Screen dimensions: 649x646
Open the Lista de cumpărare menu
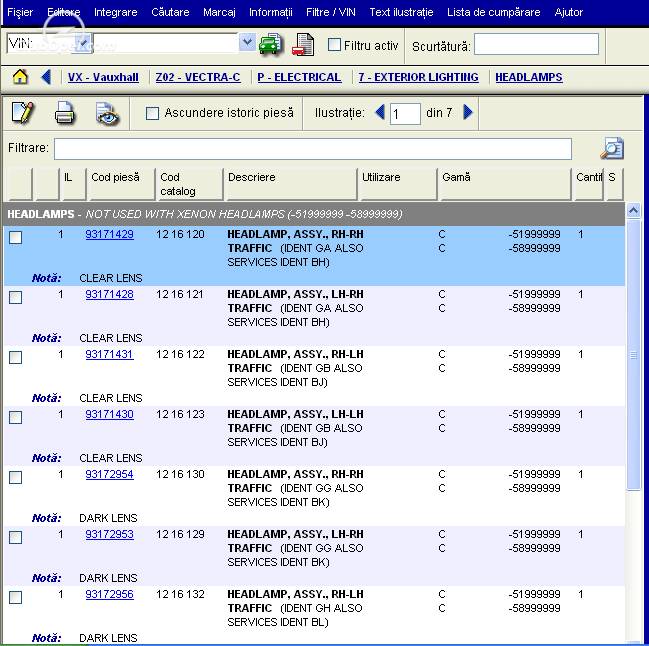click(494, 12)
